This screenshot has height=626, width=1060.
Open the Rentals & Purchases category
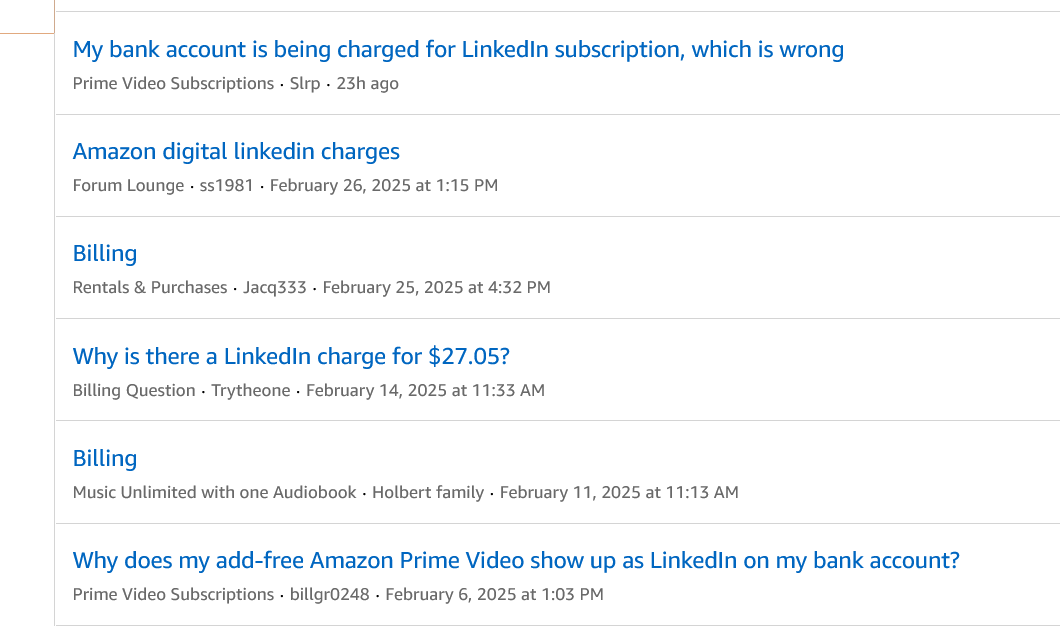pos(149,287)
